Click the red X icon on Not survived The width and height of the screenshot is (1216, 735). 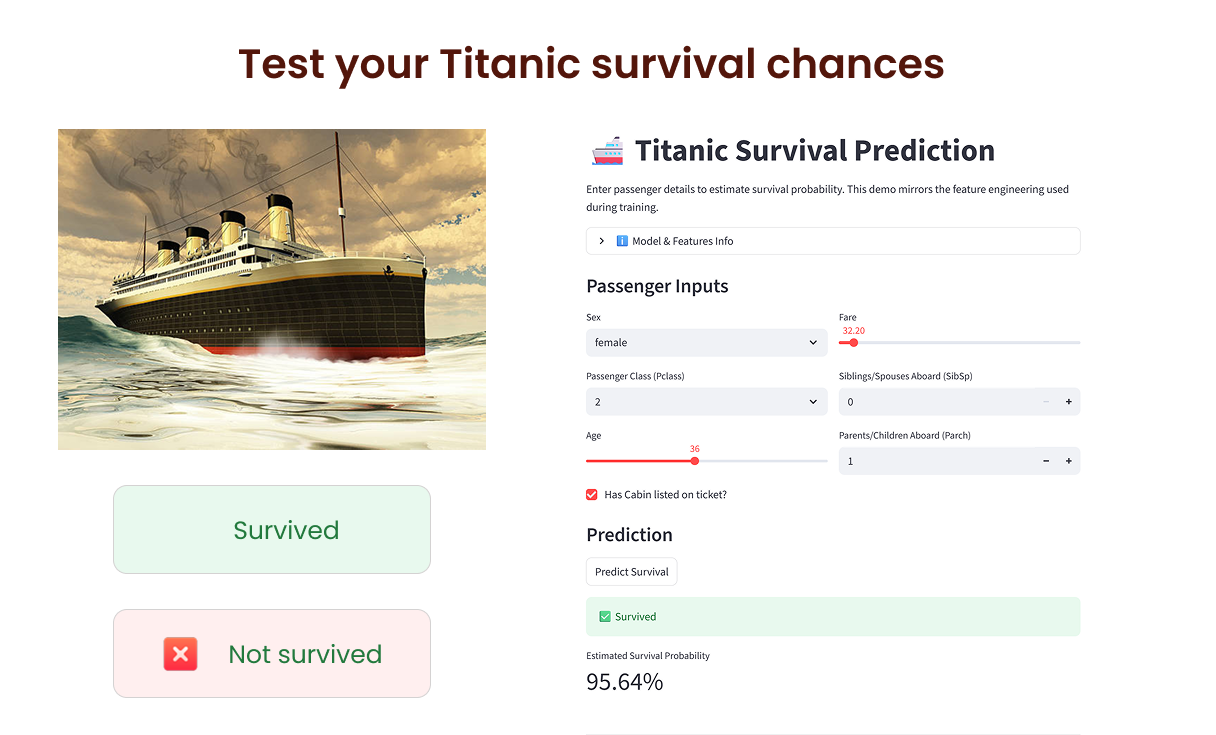pyautogui.click(x=180, y=654)
